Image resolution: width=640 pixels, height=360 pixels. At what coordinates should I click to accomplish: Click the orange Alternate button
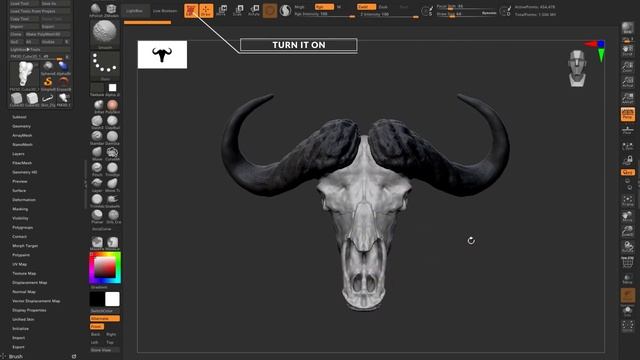click(105, 318)
